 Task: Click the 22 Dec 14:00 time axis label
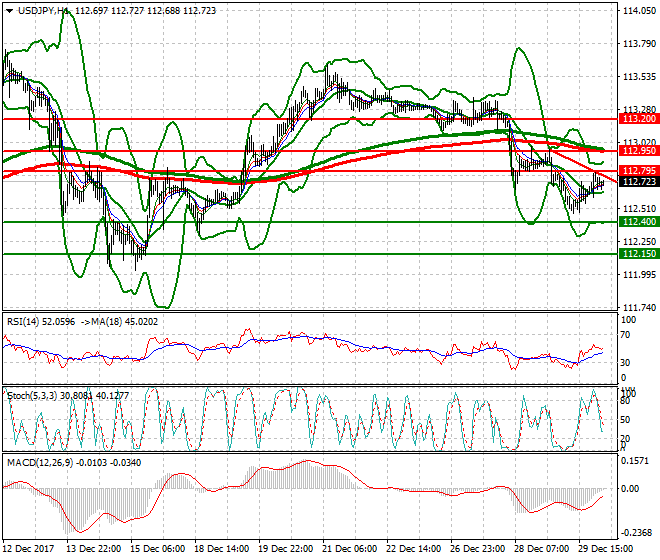[413, 549]
